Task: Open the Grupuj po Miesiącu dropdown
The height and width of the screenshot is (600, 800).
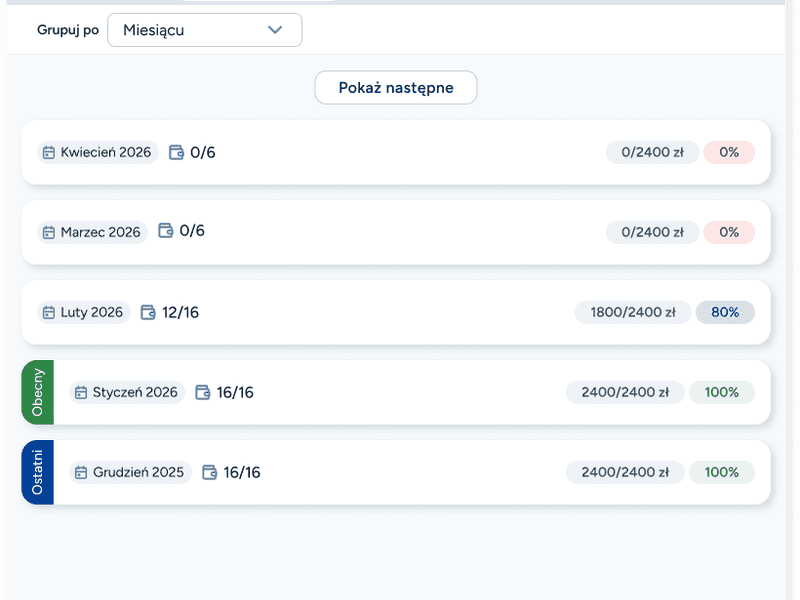Action: [204, 30]
